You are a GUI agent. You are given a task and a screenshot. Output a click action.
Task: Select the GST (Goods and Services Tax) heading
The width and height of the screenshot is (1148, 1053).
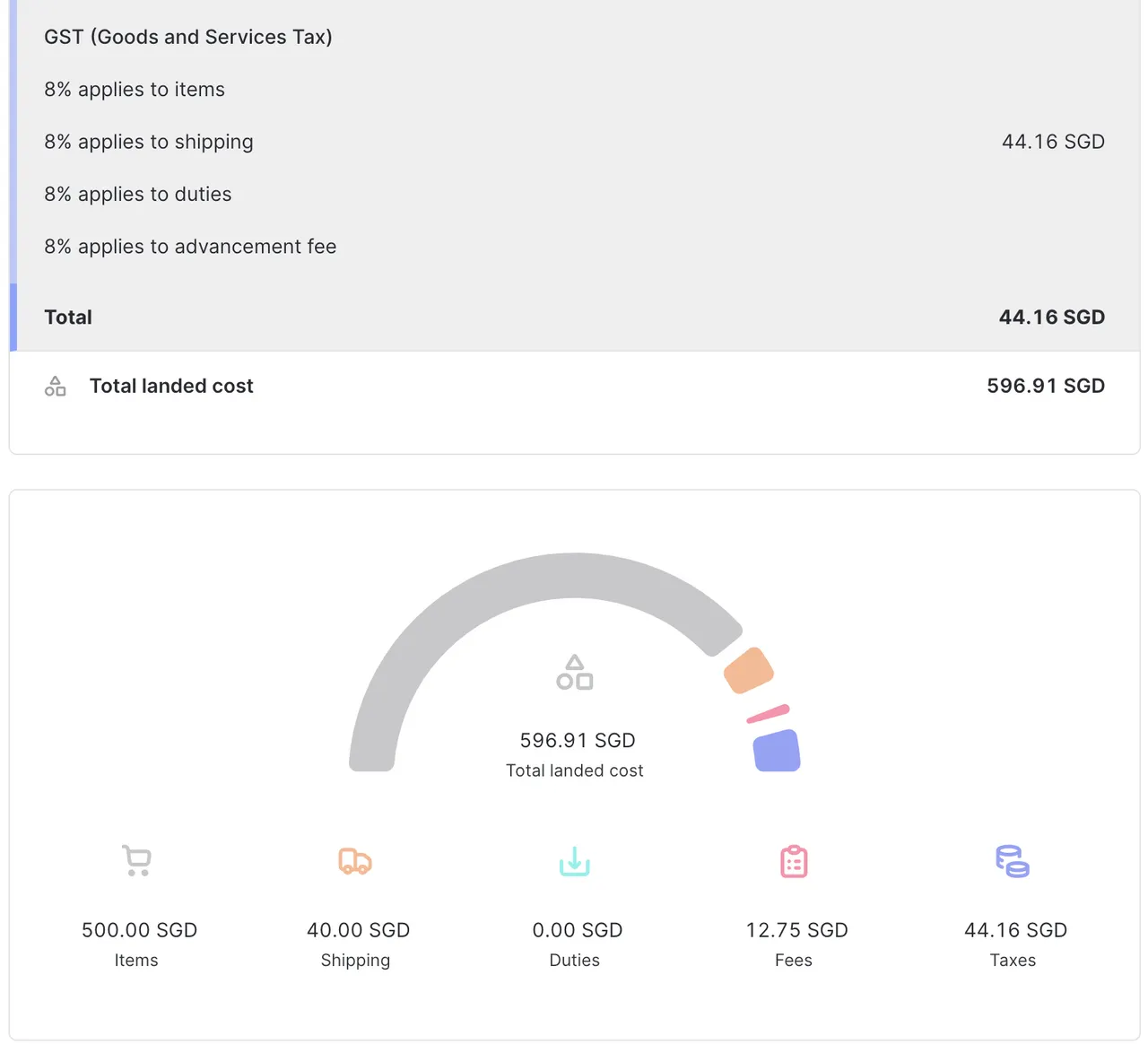tap(188, 37)
